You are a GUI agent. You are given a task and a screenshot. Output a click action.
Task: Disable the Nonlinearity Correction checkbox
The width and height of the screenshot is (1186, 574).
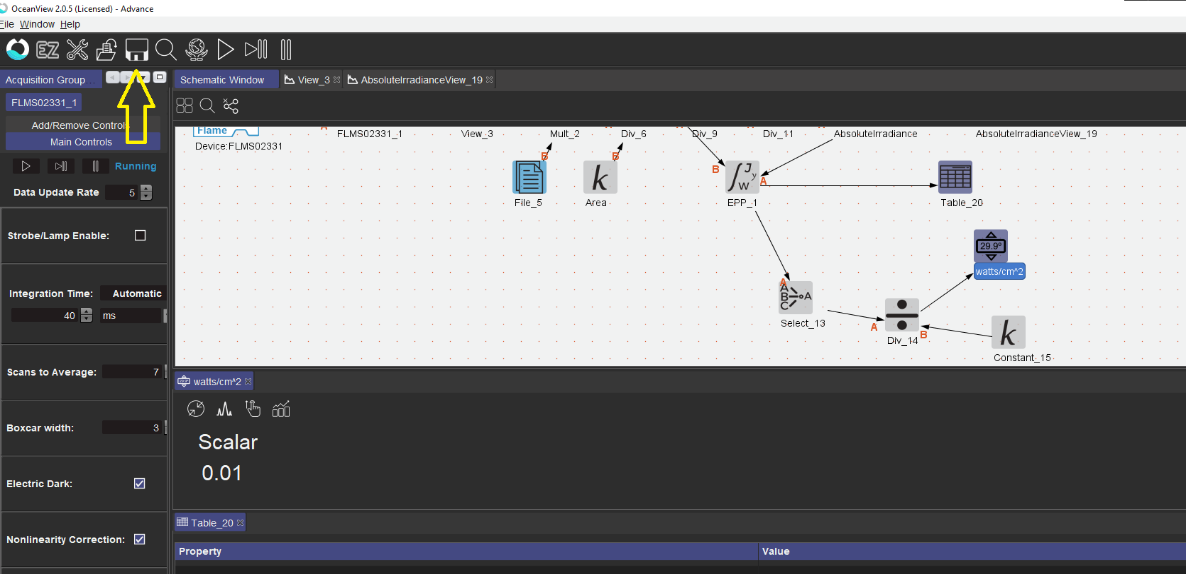tap(140, 539)
